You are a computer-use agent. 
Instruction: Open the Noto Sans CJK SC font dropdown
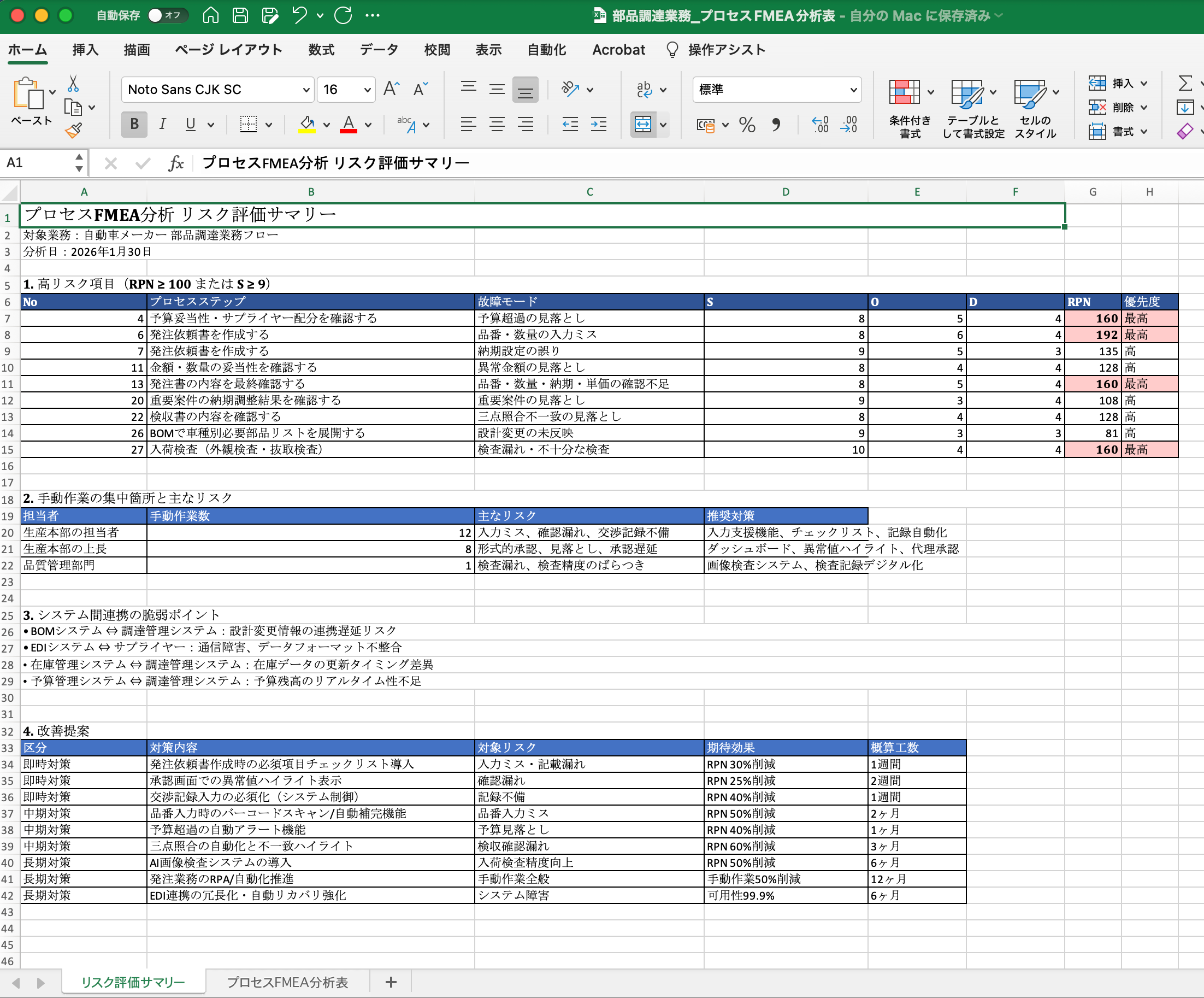pos(305,90)
